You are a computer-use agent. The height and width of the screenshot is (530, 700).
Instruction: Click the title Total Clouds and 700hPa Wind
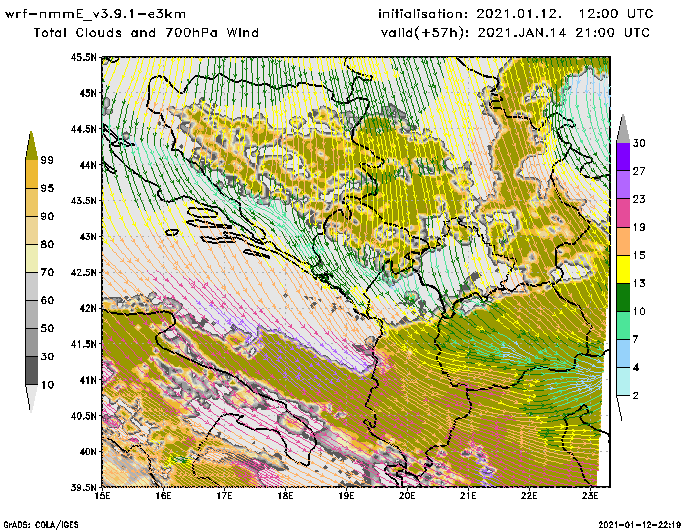click(x=146, y=33)
